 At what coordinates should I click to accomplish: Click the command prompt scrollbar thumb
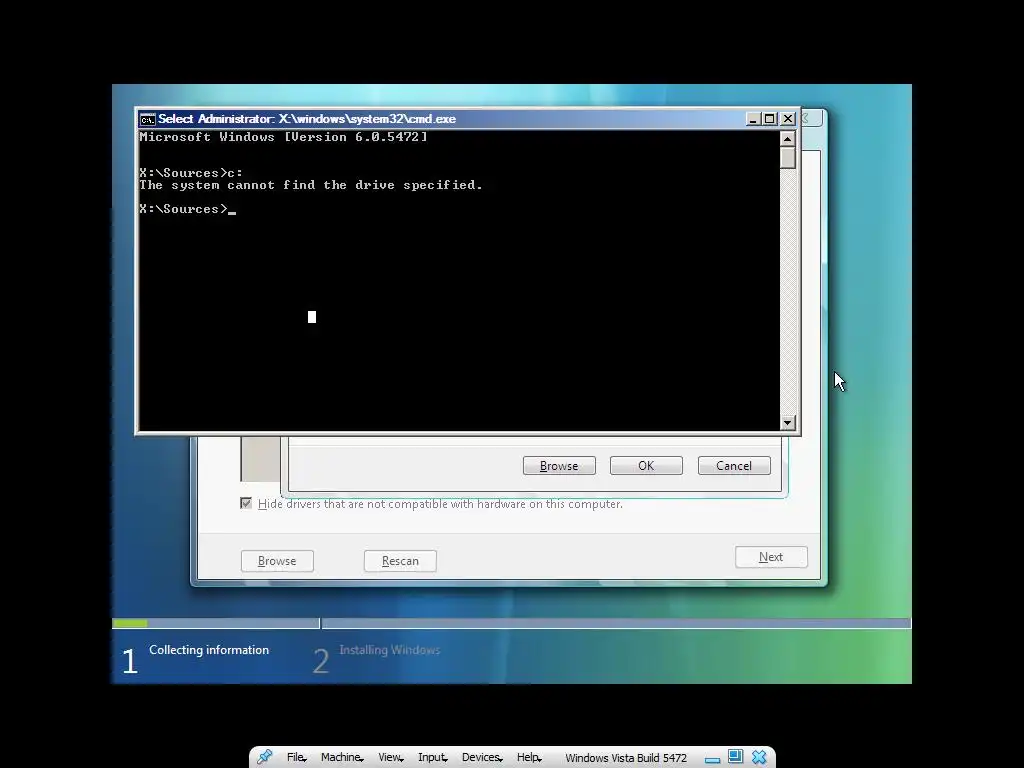tap(788, 157)
